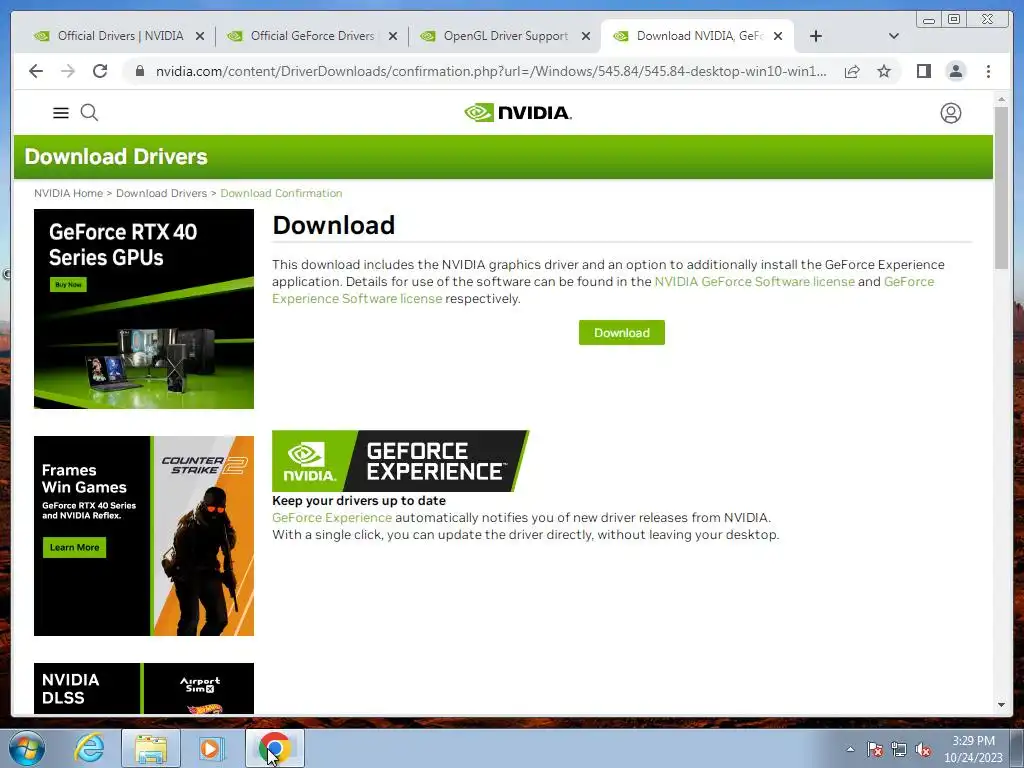Screen dimensions: 1024x768
Task: Expand the tab search dropdown arrow
Action: (893, 36)
